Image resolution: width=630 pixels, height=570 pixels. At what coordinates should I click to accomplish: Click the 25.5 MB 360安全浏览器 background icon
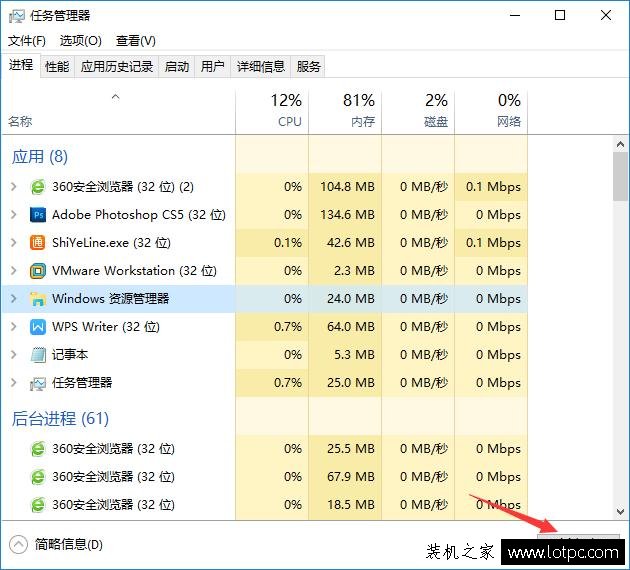coord(38,449)
